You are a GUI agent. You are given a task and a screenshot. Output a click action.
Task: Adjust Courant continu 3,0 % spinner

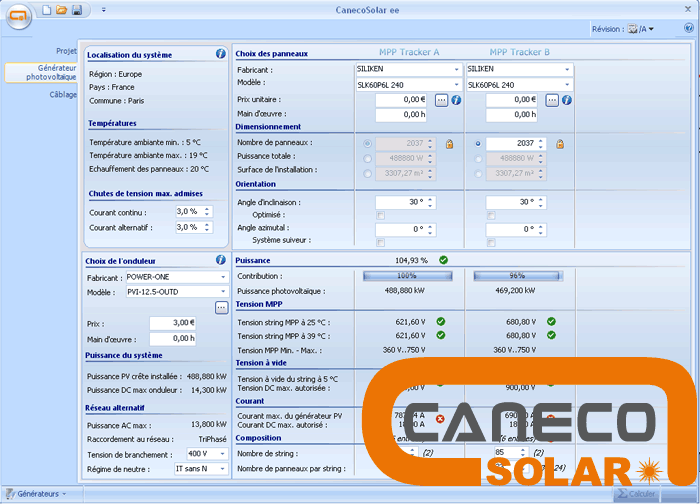pyautogui.click(x=207, y=212)
